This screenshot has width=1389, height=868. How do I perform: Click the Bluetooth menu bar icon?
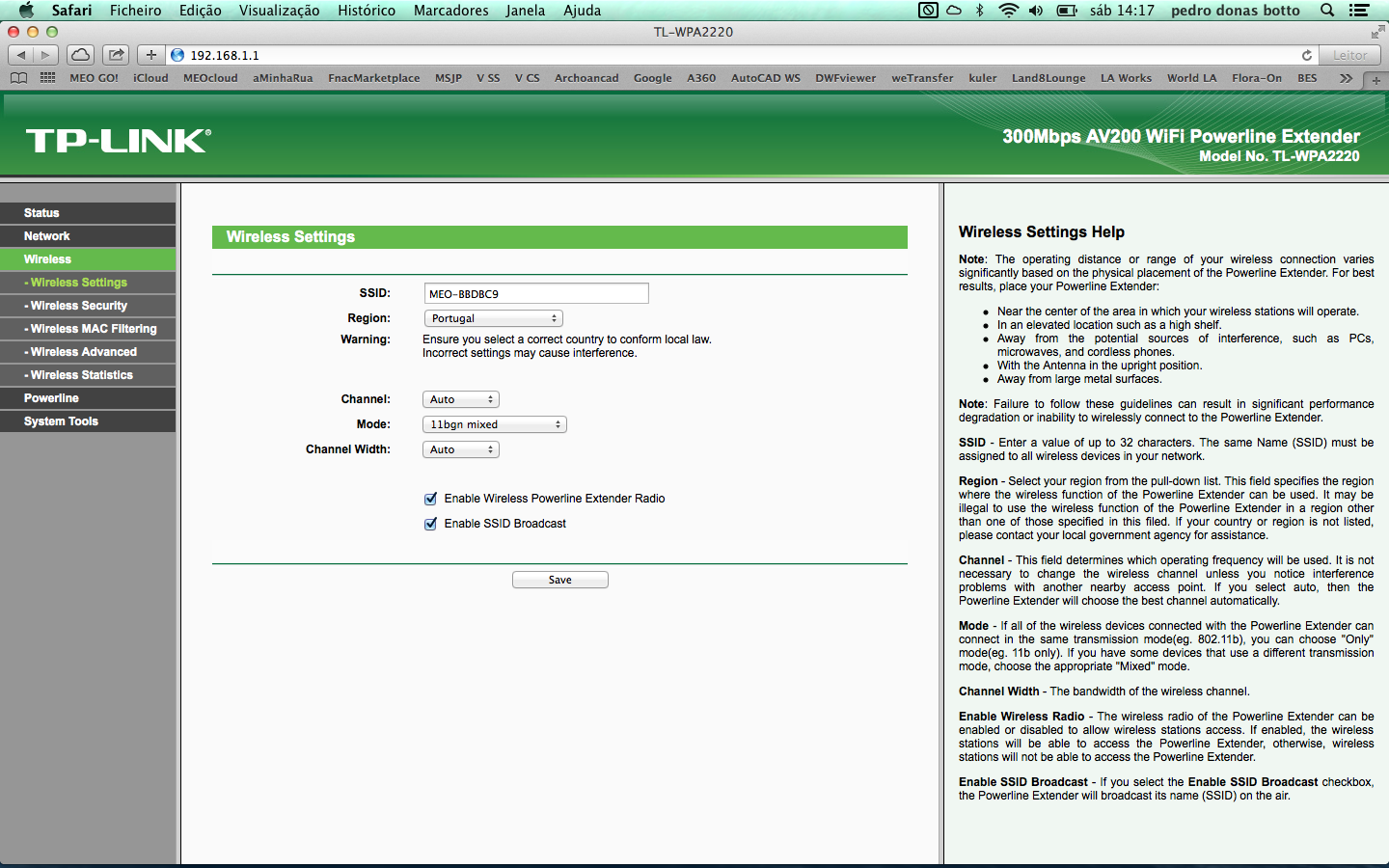click(x=980, y=11)
